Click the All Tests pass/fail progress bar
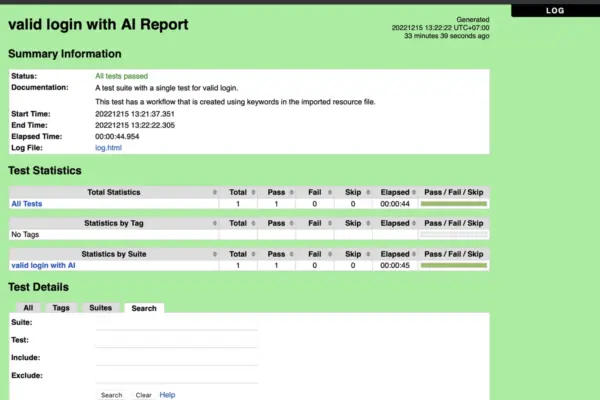 453,204
